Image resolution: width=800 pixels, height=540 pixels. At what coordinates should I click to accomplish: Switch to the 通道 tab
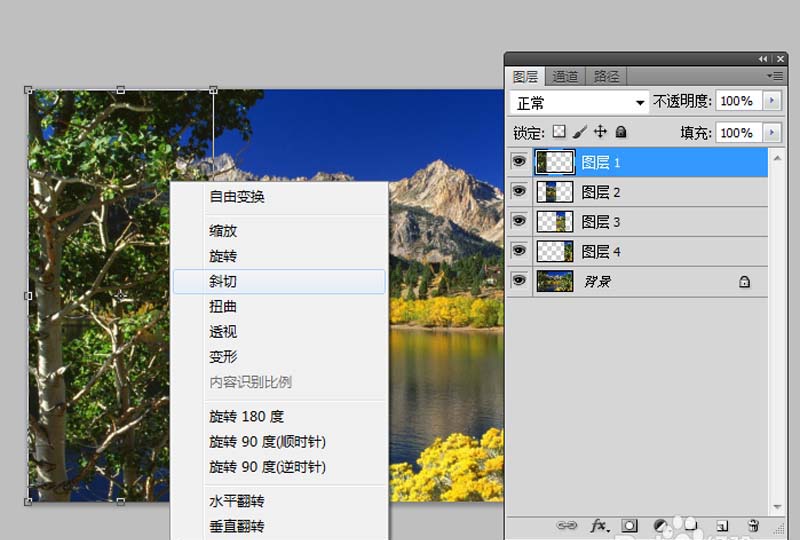(565, 77)
